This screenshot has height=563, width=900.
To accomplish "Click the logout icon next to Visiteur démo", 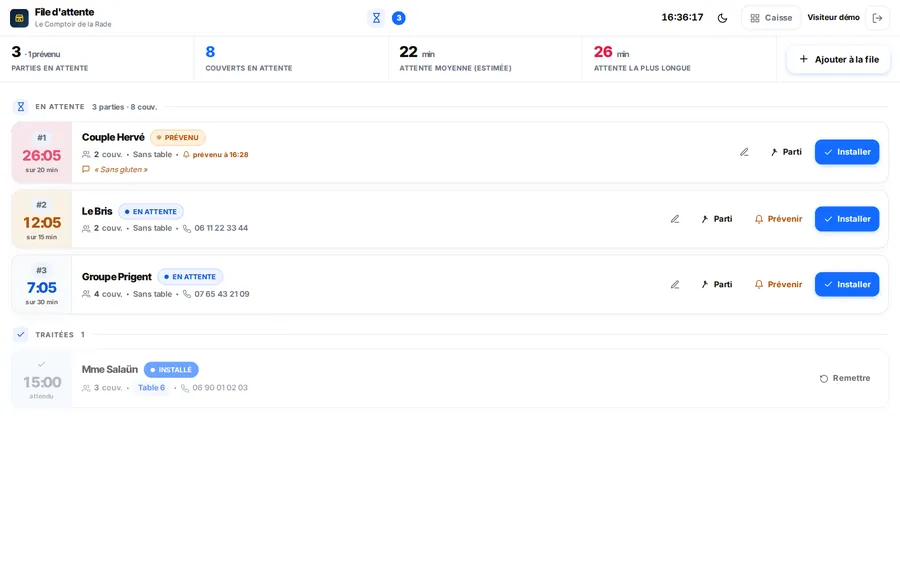I will click(x=877, y=18).
